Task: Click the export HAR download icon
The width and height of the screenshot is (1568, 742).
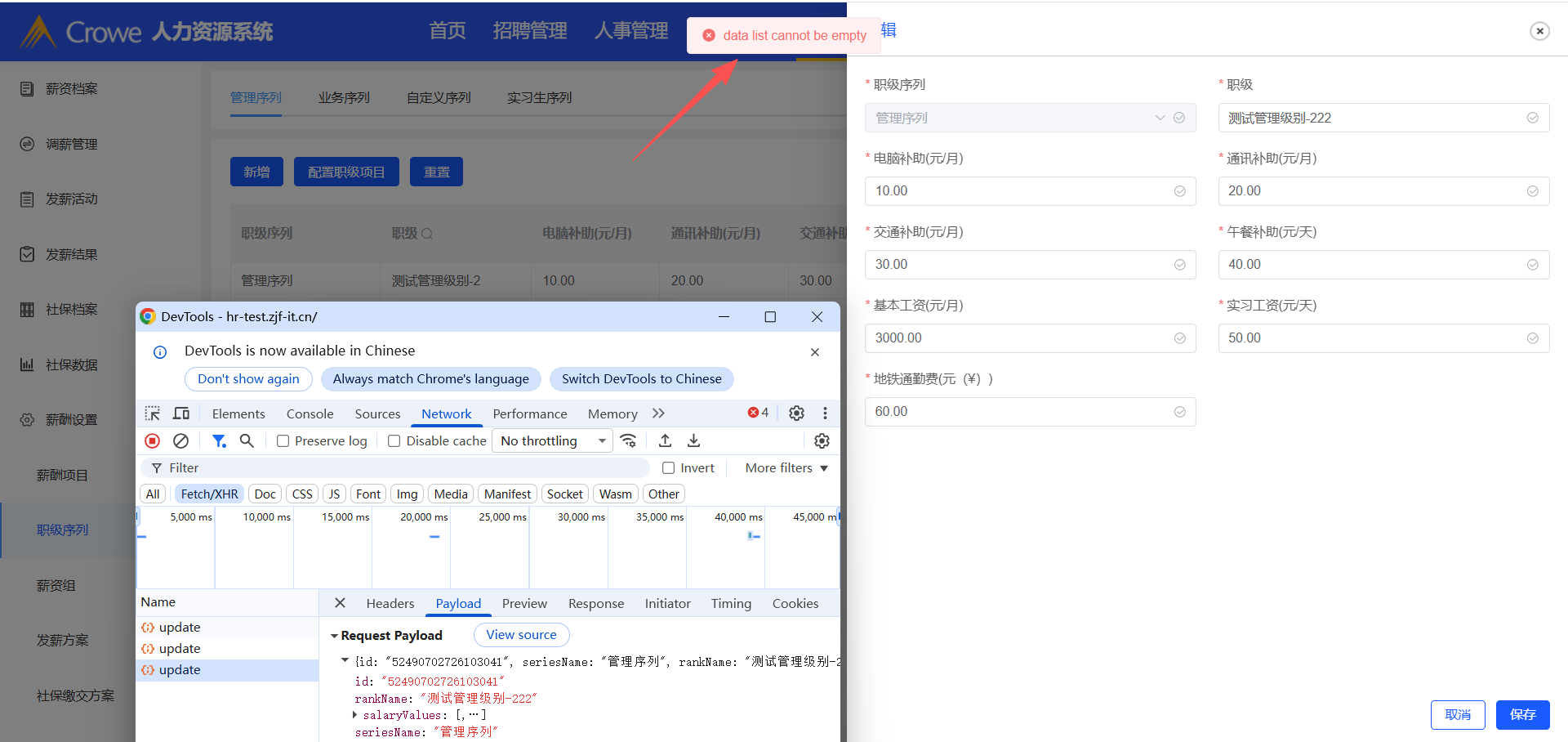Action: click(693, 441)
